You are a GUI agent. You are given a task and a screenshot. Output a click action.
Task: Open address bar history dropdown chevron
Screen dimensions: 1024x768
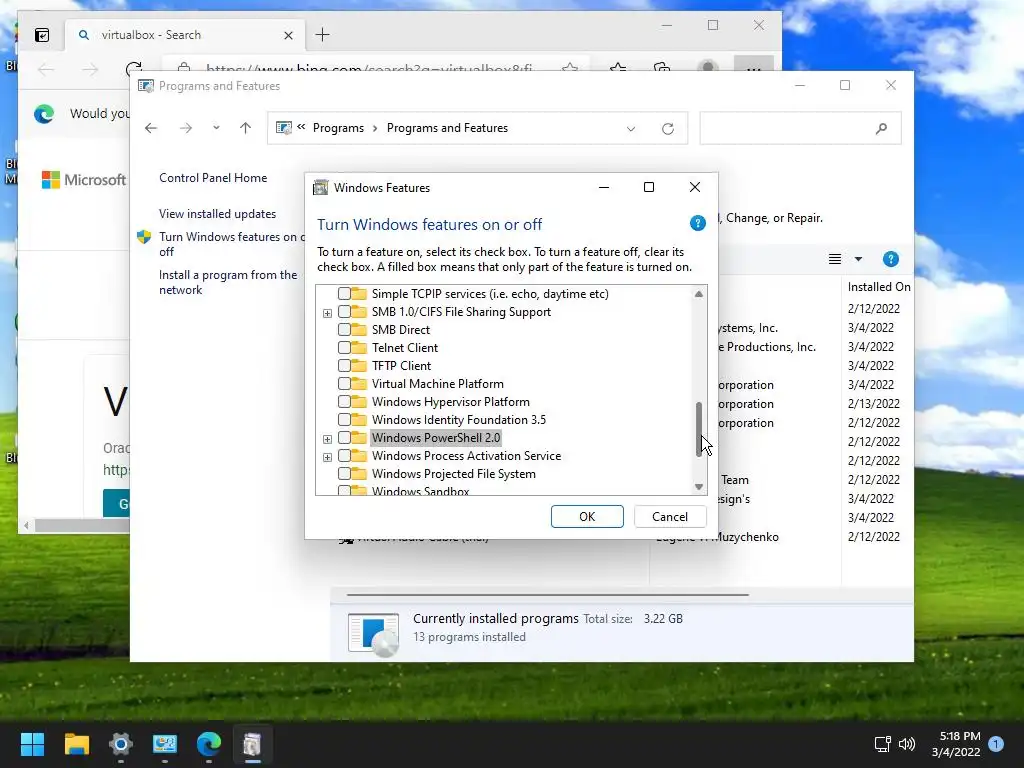click(631, 129)
